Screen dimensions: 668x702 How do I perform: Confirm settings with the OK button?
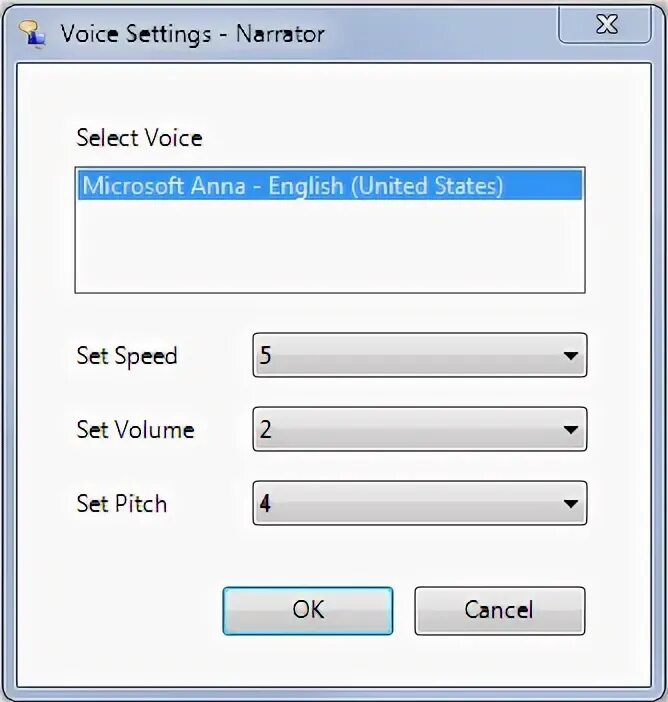coord(308,611)
